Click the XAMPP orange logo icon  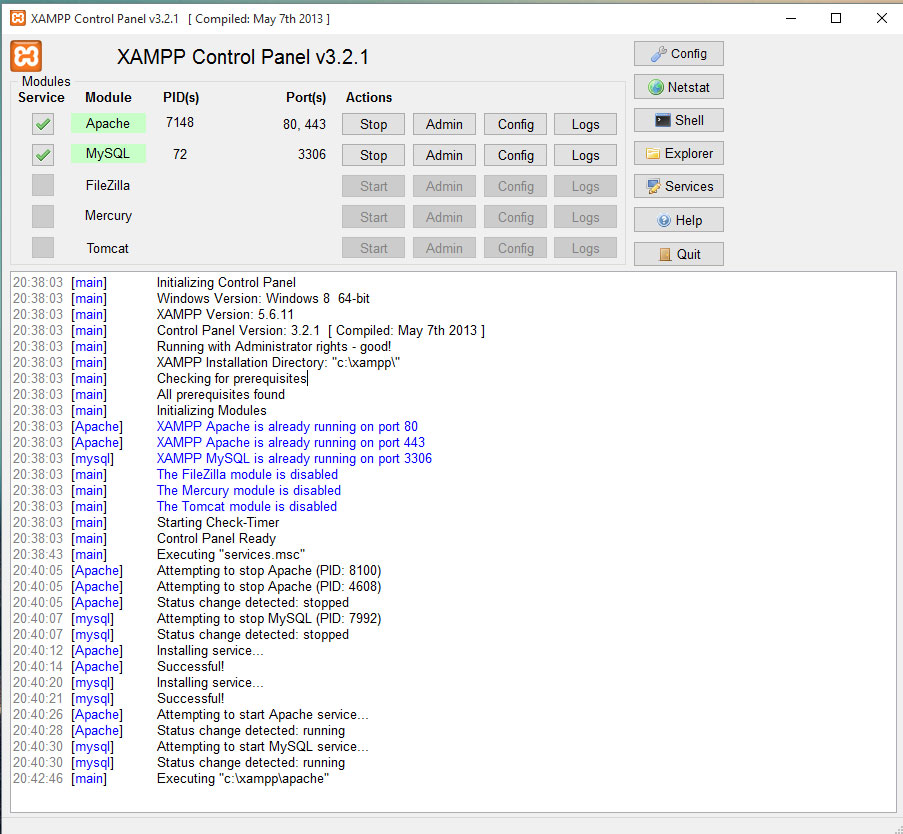[x=26, y=56]
